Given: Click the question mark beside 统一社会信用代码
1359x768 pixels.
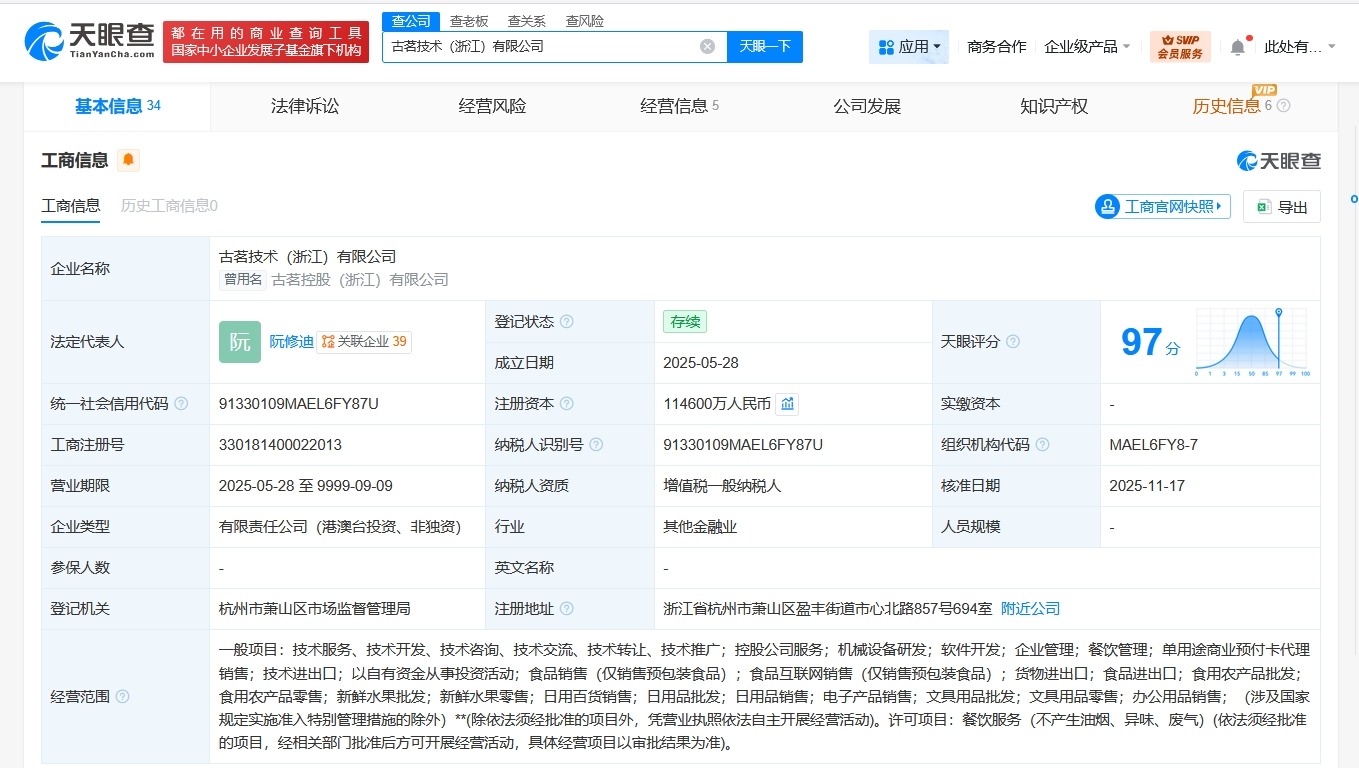Looking at the screenshot, I should [181, 403].
